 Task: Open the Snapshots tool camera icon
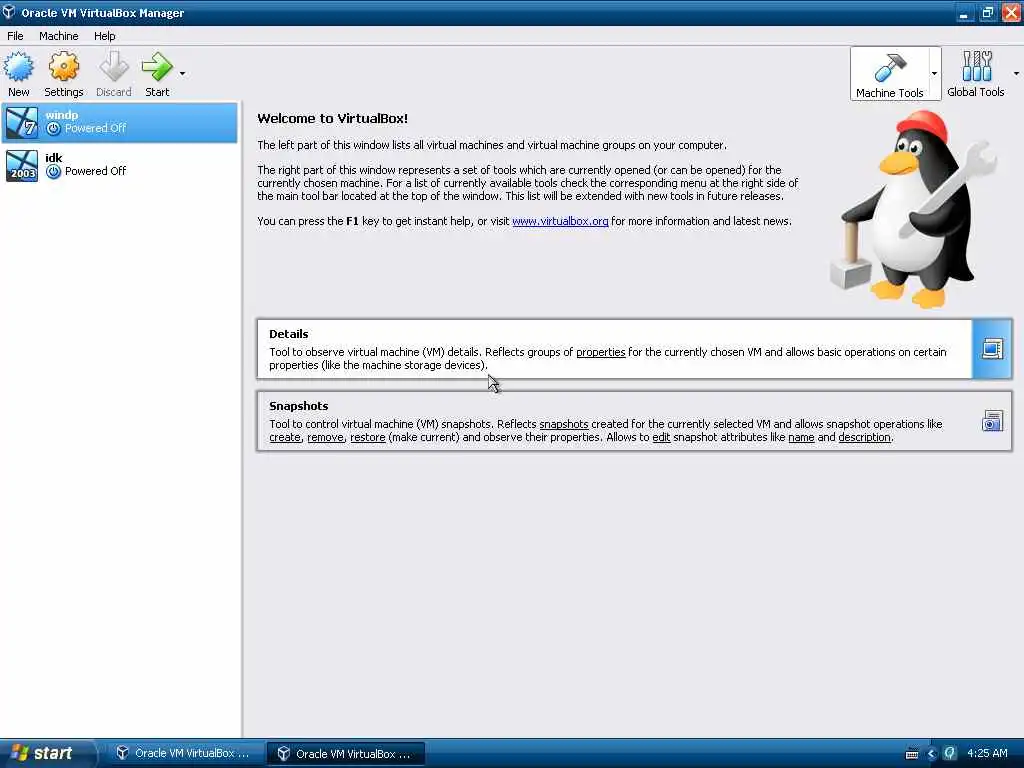tap(992, 421)
